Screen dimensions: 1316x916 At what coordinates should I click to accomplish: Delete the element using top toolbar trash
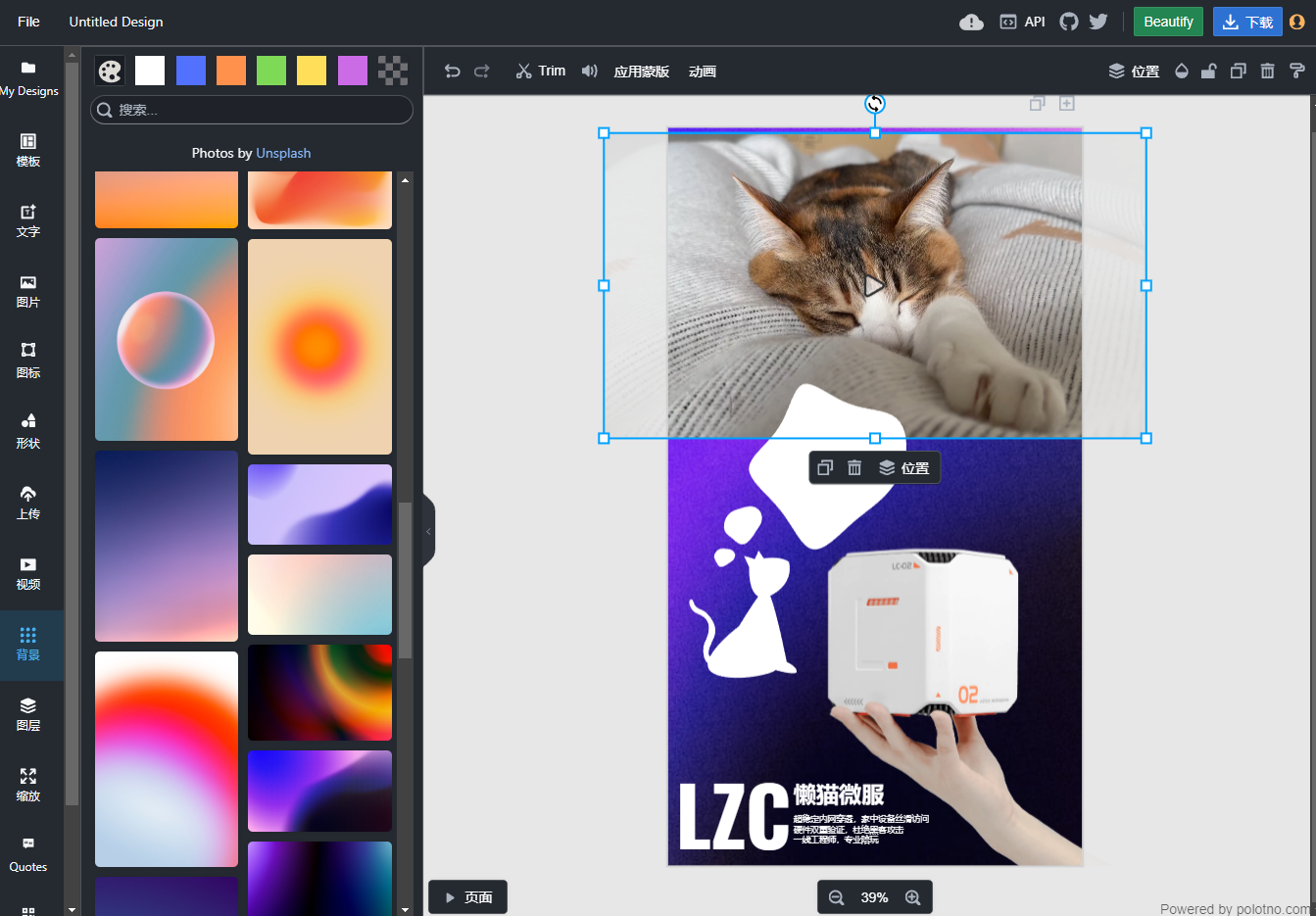point(1267,71)
